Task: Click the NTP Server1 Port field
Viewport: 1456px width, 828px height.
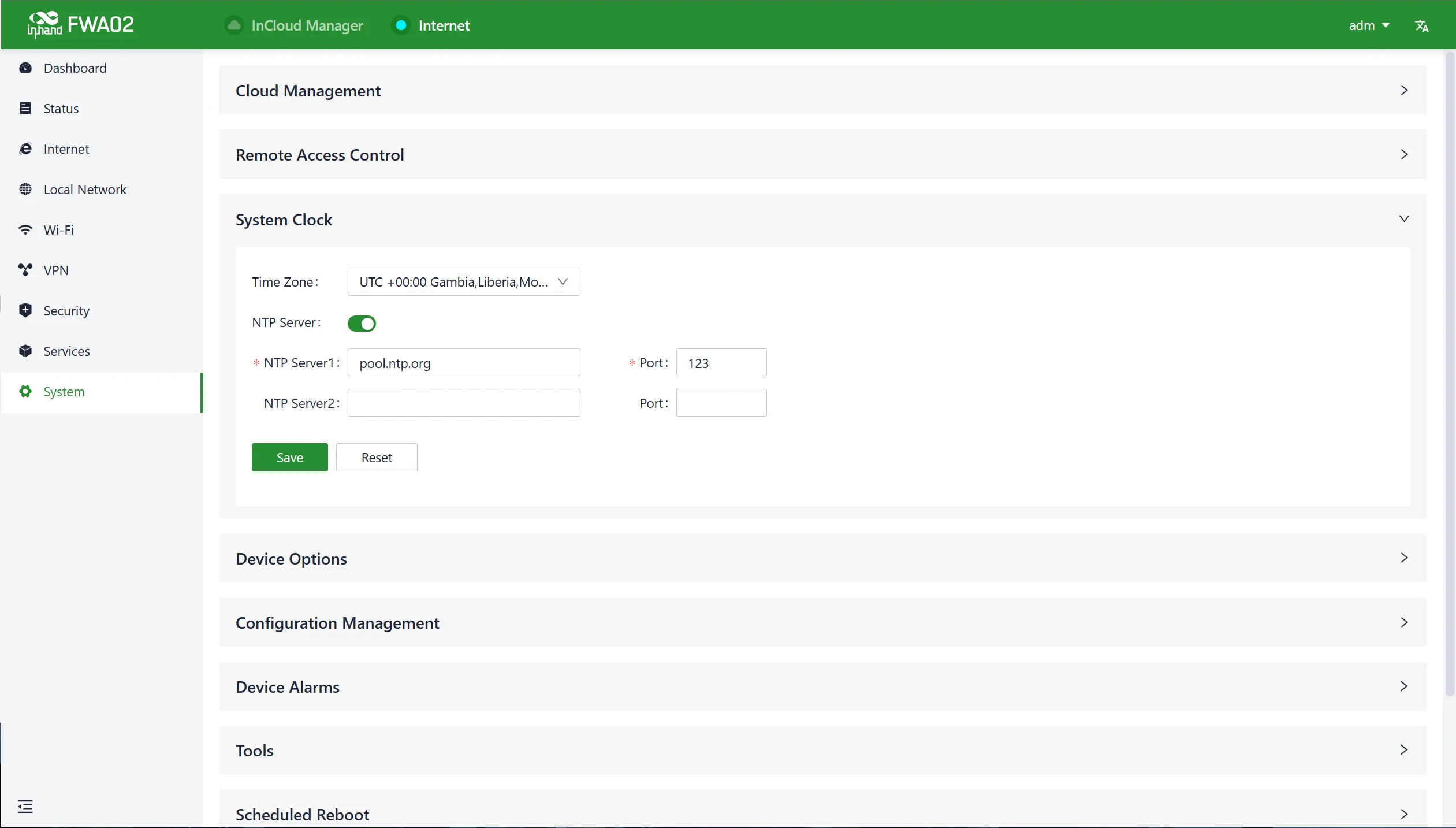Action: click(x=721, y=363)
